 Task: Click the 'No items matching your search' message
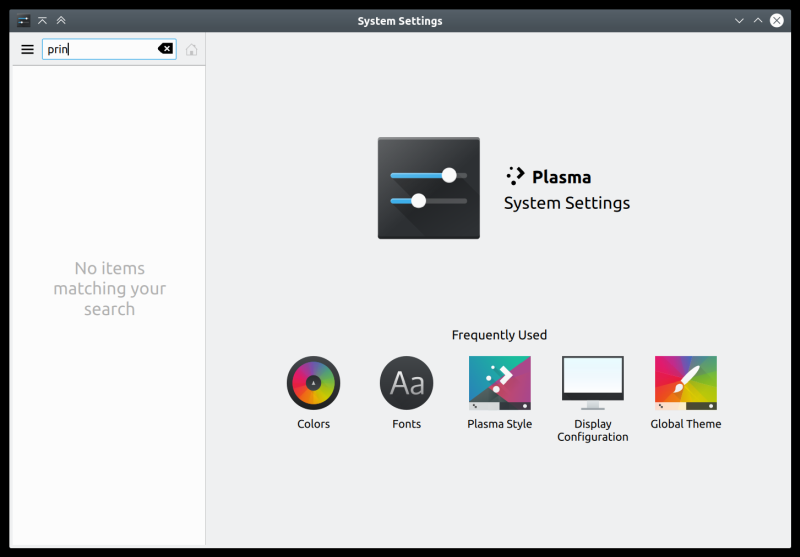point(110,289)
